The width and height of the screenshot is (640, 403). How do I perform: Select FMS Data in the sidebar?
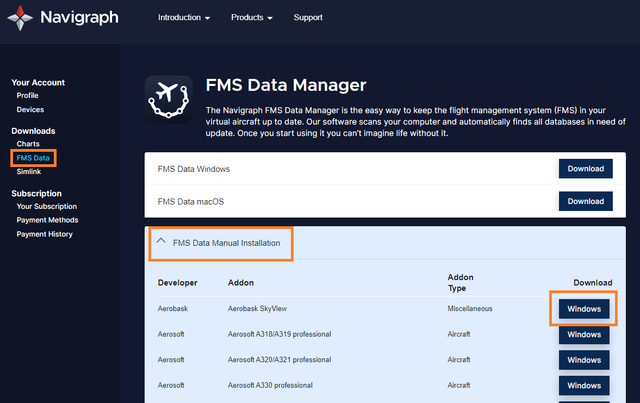[x=33, y=158]
